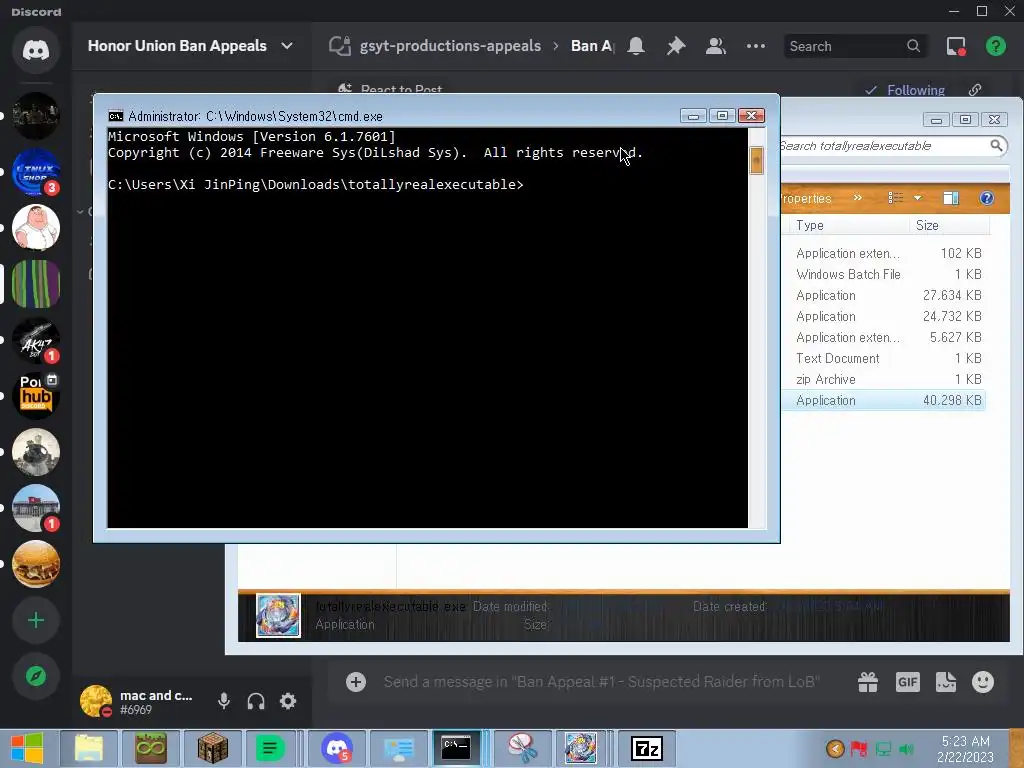Show pinned messages pin icon
This screenshot has height=768, width=1024.
click(x=676, y=46)
